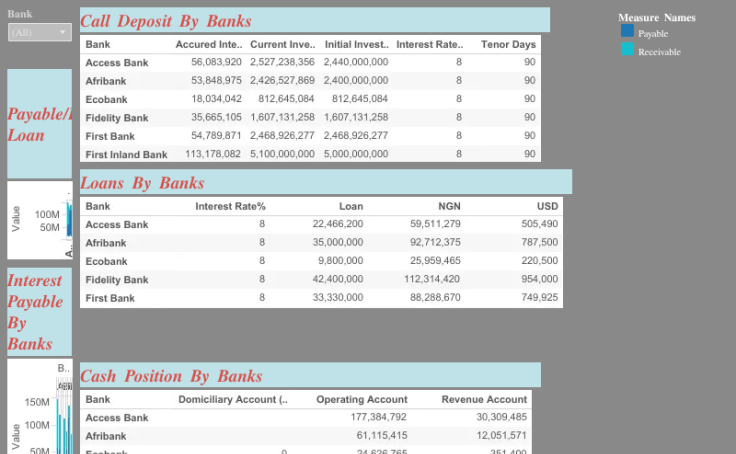Select Afribank row in Cash Position table
This screenshot has height=454, width=736.
306,436
